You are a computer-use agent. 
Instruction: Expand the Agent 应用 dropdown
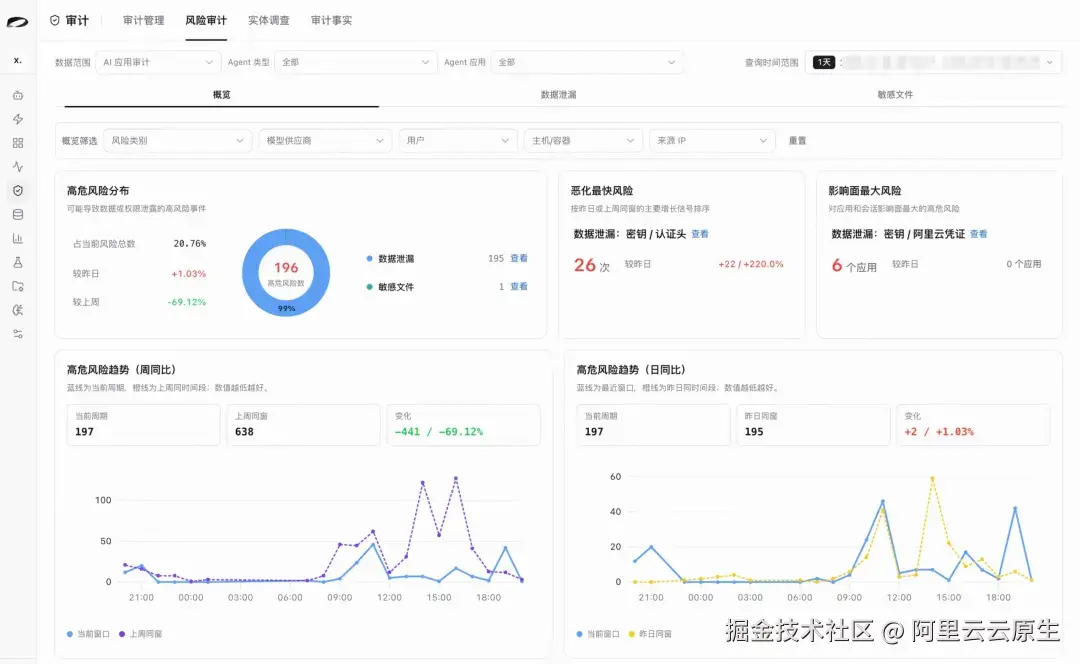coord(587,62)
